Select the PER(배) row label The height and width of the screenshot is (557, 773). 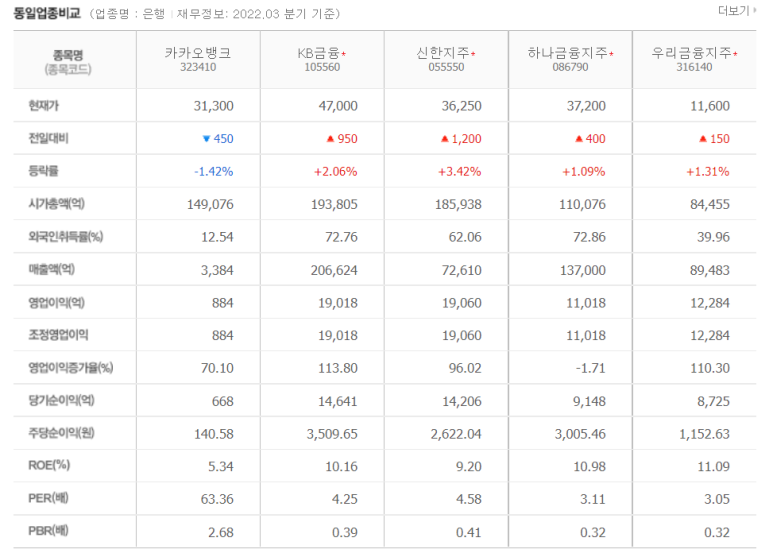[48, 498]
